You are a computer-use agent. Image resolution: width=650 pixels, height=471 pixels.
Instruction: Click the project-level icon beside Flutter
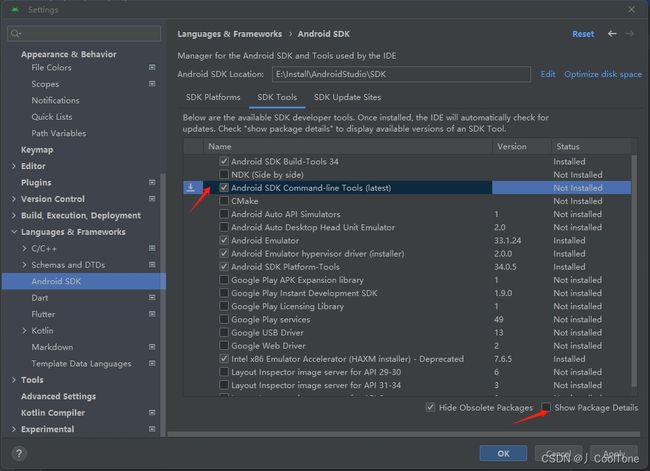click(152, 314)
